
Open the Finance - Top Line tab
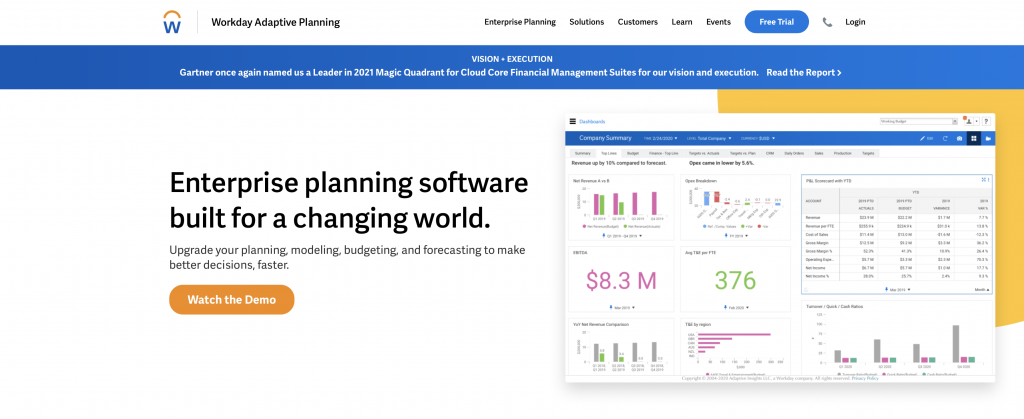pos(664,153)
